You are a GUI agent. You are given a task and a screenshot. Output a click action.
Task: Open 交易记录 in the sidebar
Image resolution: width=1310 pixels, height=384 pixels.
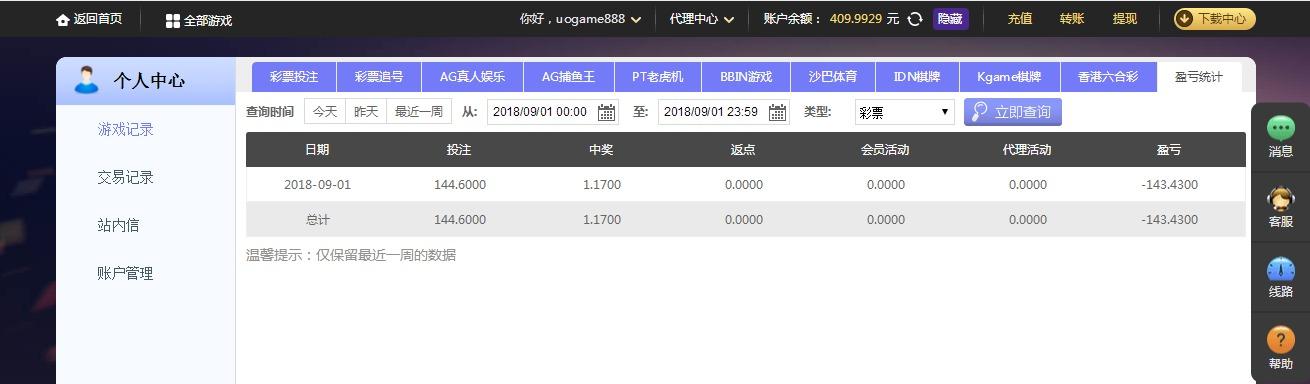pos(126,177)
